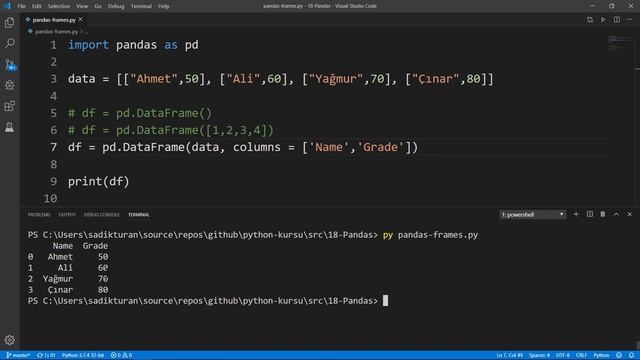Change the UTF-8 file encoding
The height and width of the screenshot is (360, 640).
tap(562, 355)
